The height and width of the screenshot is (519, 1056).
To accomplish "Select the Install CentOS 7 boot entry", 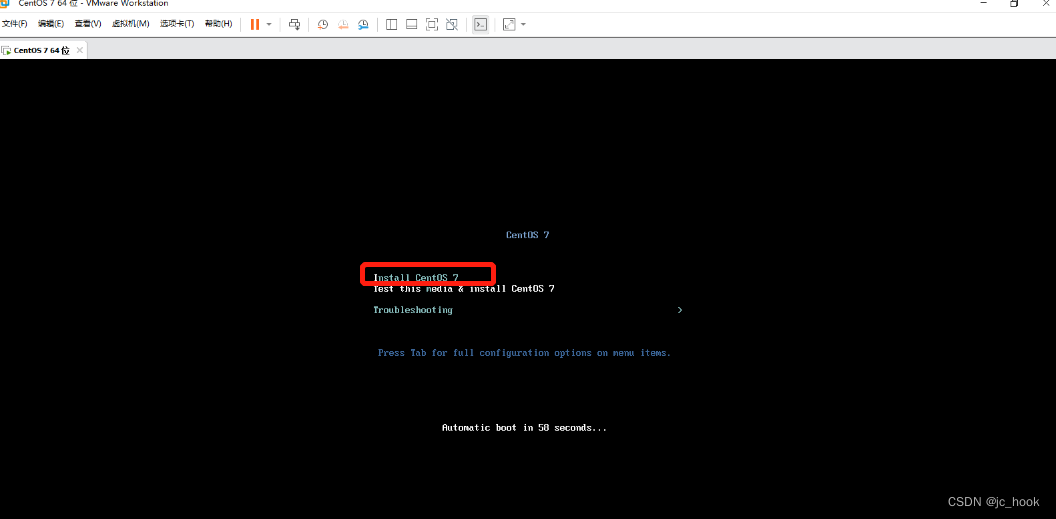I will tap(416, 277).
